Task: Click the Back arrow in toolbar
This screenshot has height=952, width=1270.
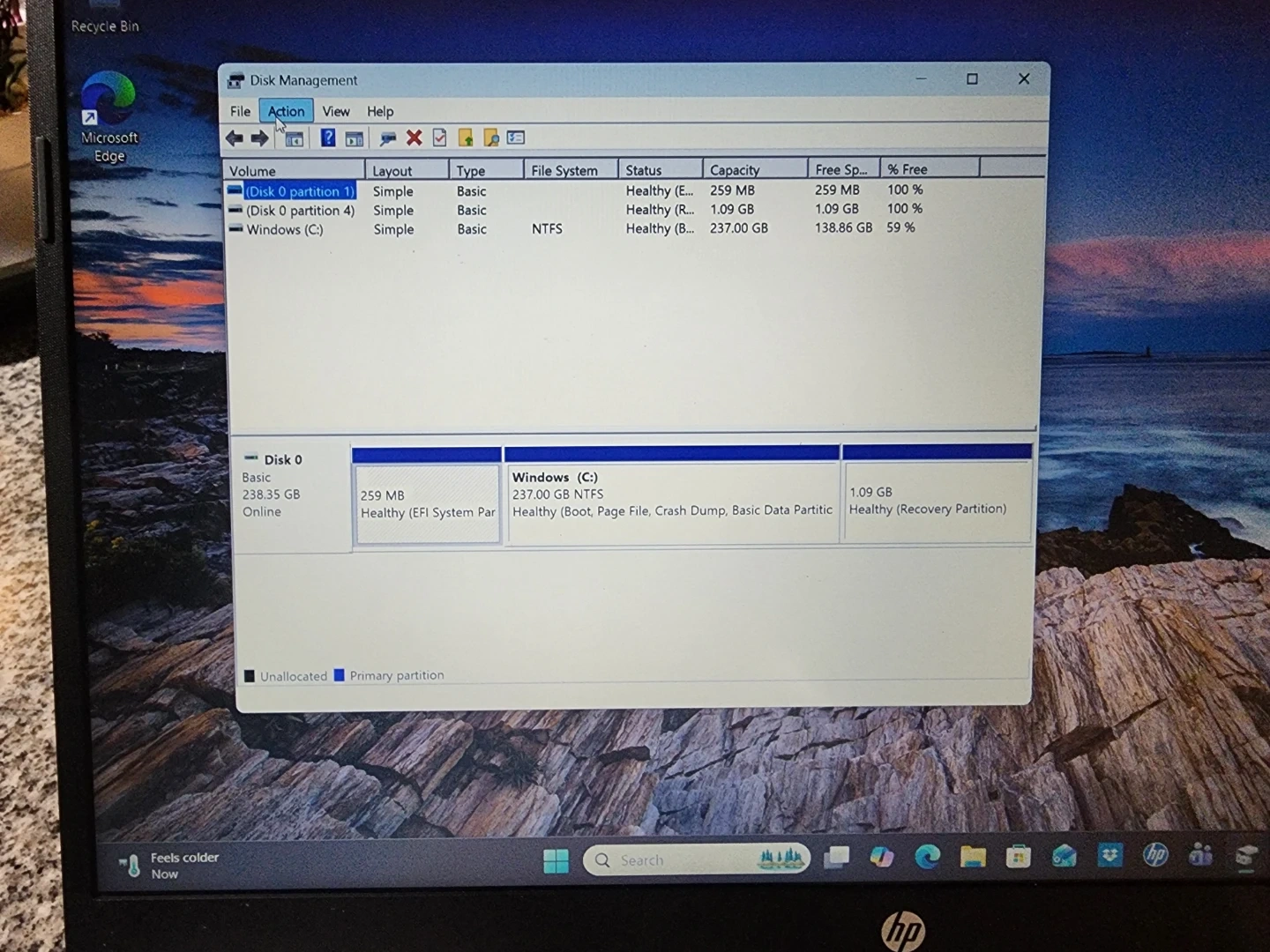Action: click(235, 138)
